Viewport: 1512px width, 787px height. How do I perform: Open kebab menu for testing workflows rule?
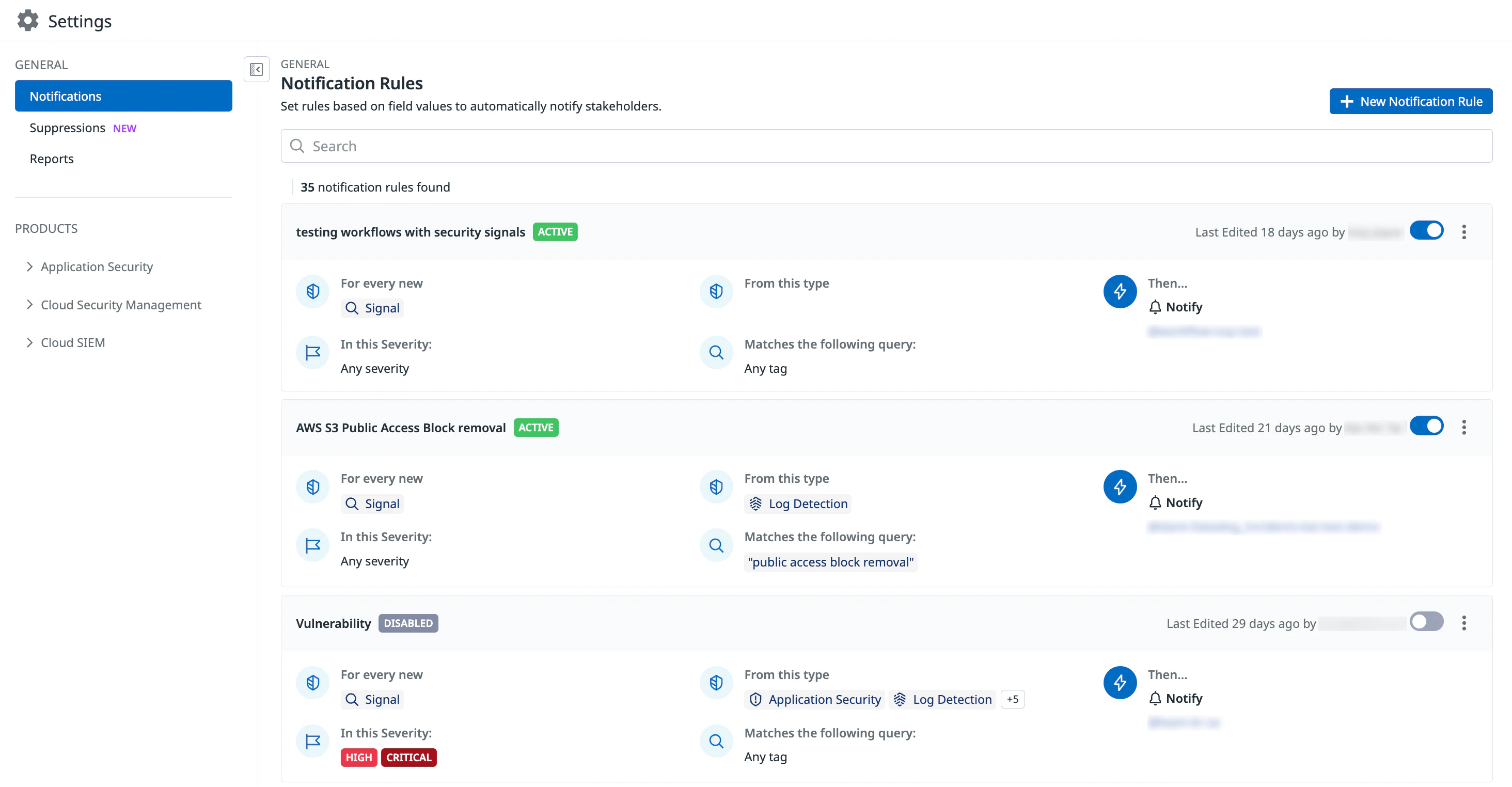coord(1463,232)
